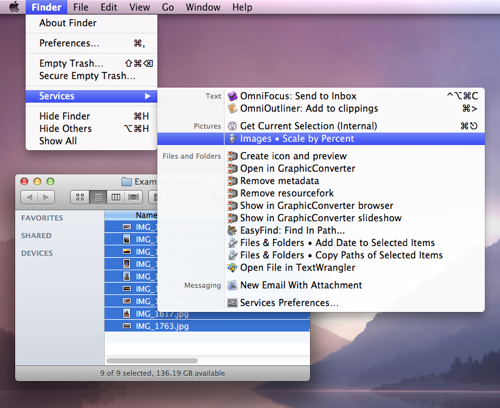The height and width of the screenshot is (408, 500).
Task: Select file IMG_1763.jpg
Action: tap(207, 326)
